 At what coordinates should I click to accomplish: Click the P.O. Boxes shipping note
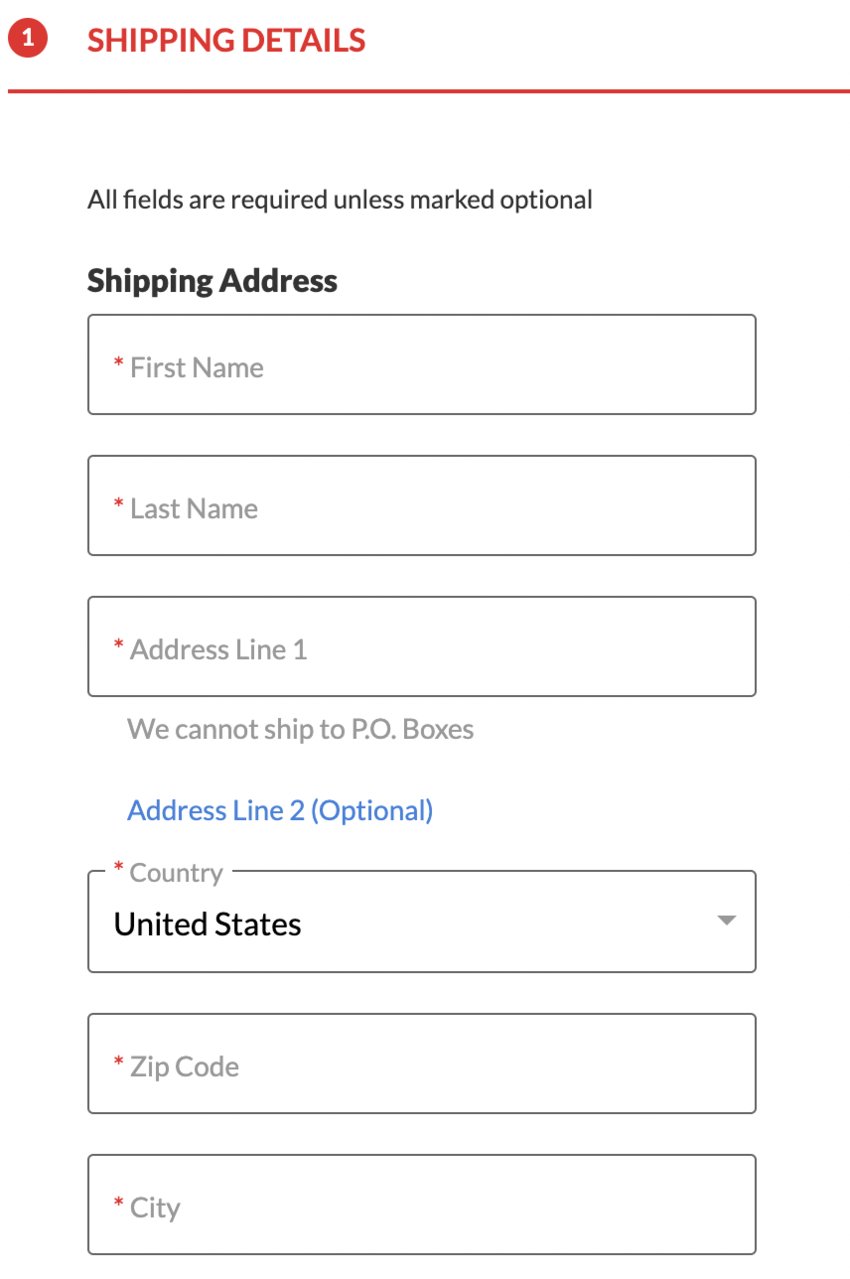[x=300, y=729]
